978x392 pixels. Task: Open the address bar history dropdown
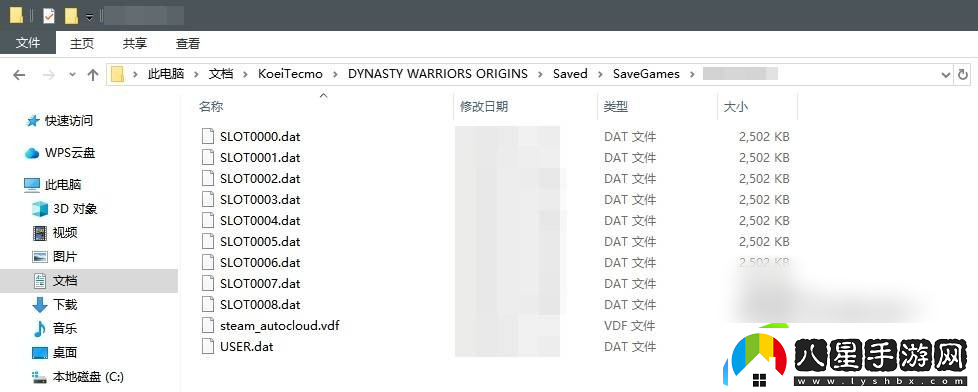tap(945, 74)
